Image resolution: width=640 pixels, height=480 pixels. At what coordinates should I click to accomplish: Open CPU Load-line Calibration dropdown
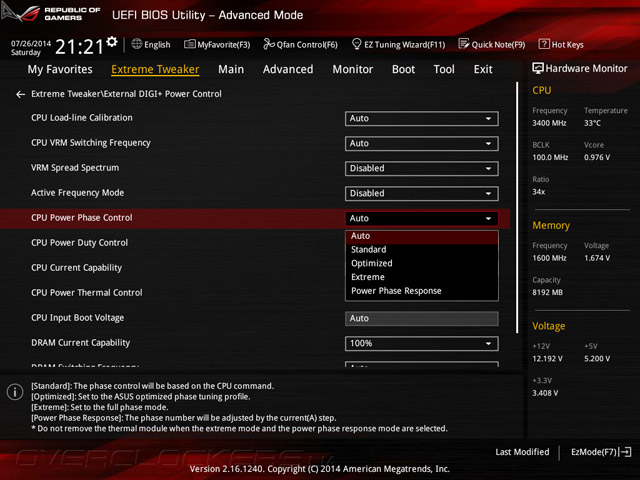pos(422,119)
